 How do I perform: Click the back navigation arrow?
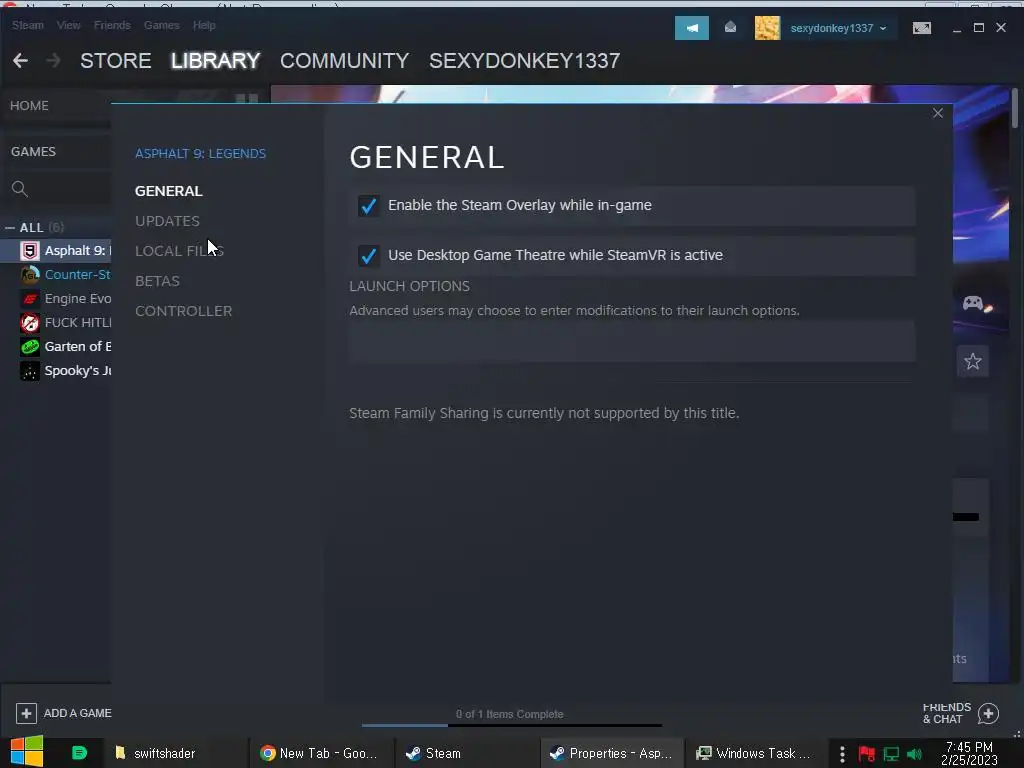pos(20,61)
